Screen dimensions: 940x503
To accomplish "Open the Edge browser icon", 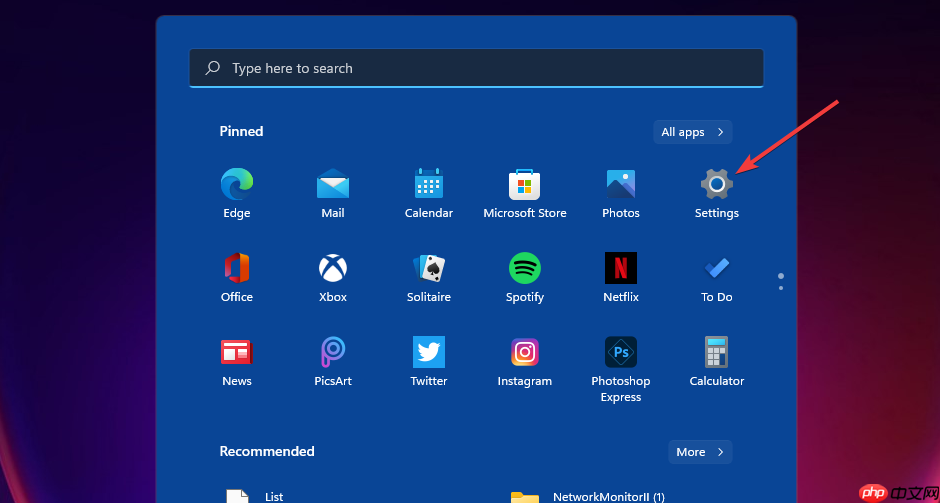I will tap(237, 184).
